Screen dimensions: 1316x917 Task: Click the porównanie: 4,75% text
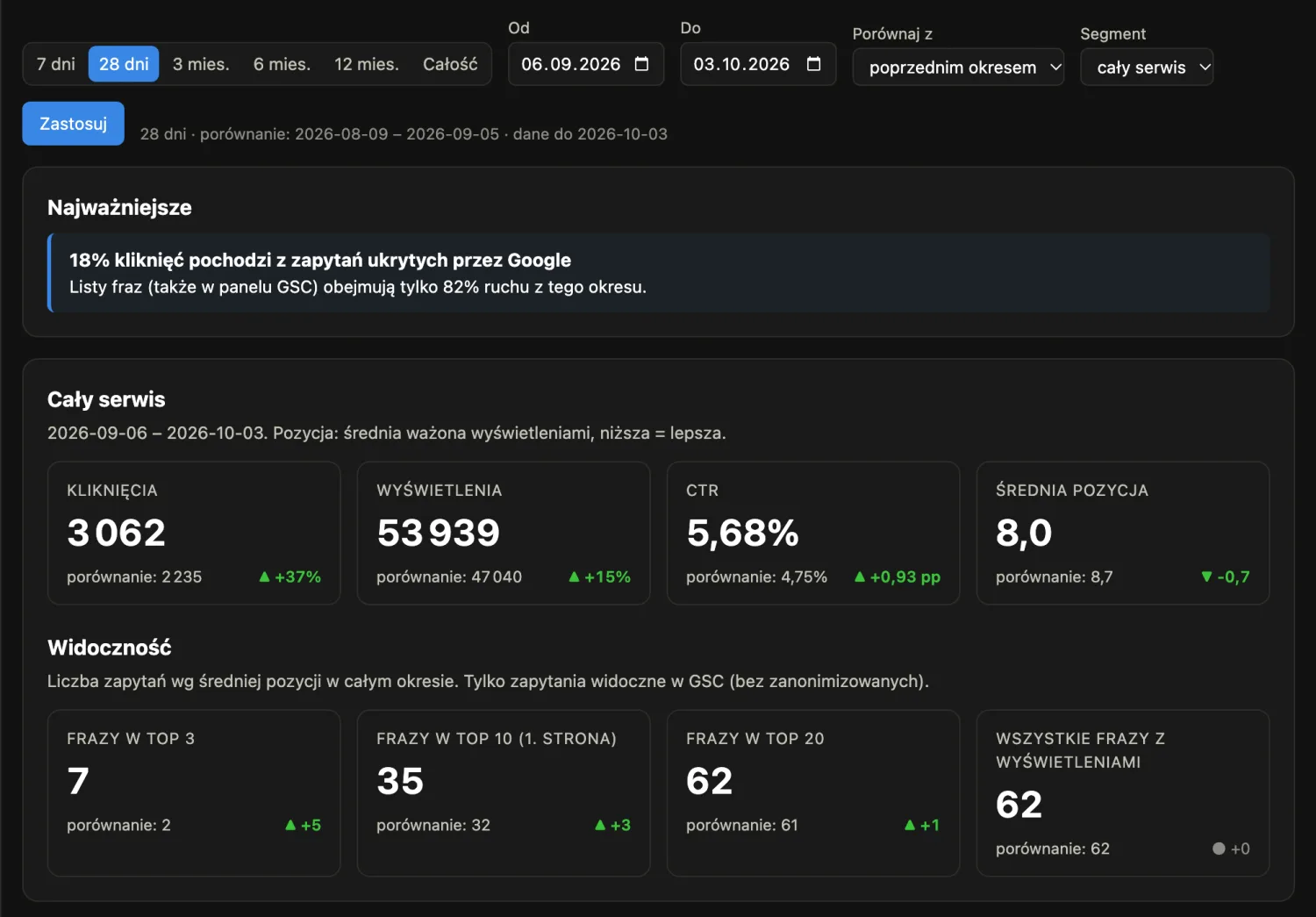click(756, 577)
